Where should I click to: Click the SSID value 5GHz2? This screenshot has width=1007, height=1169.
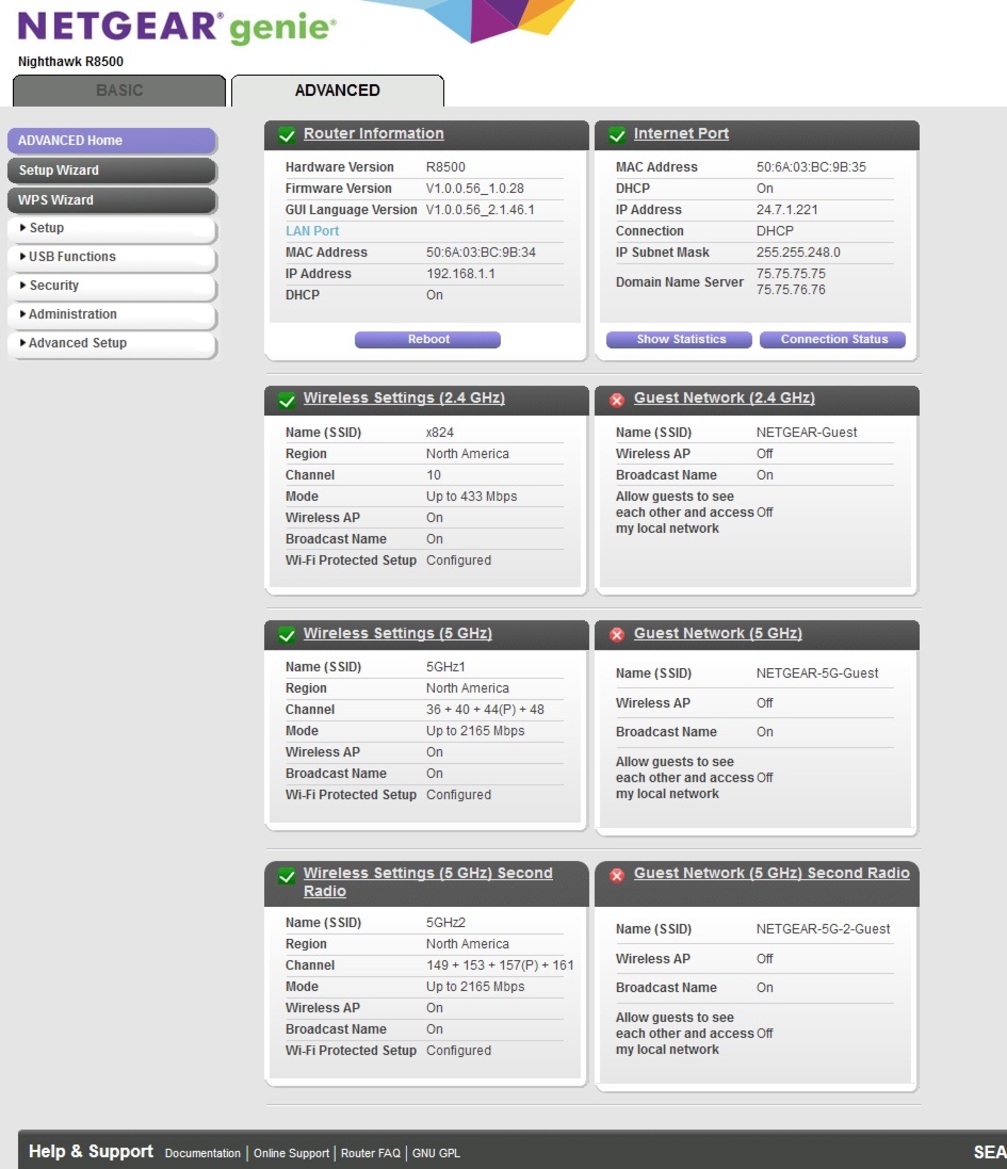click(446, 923)
